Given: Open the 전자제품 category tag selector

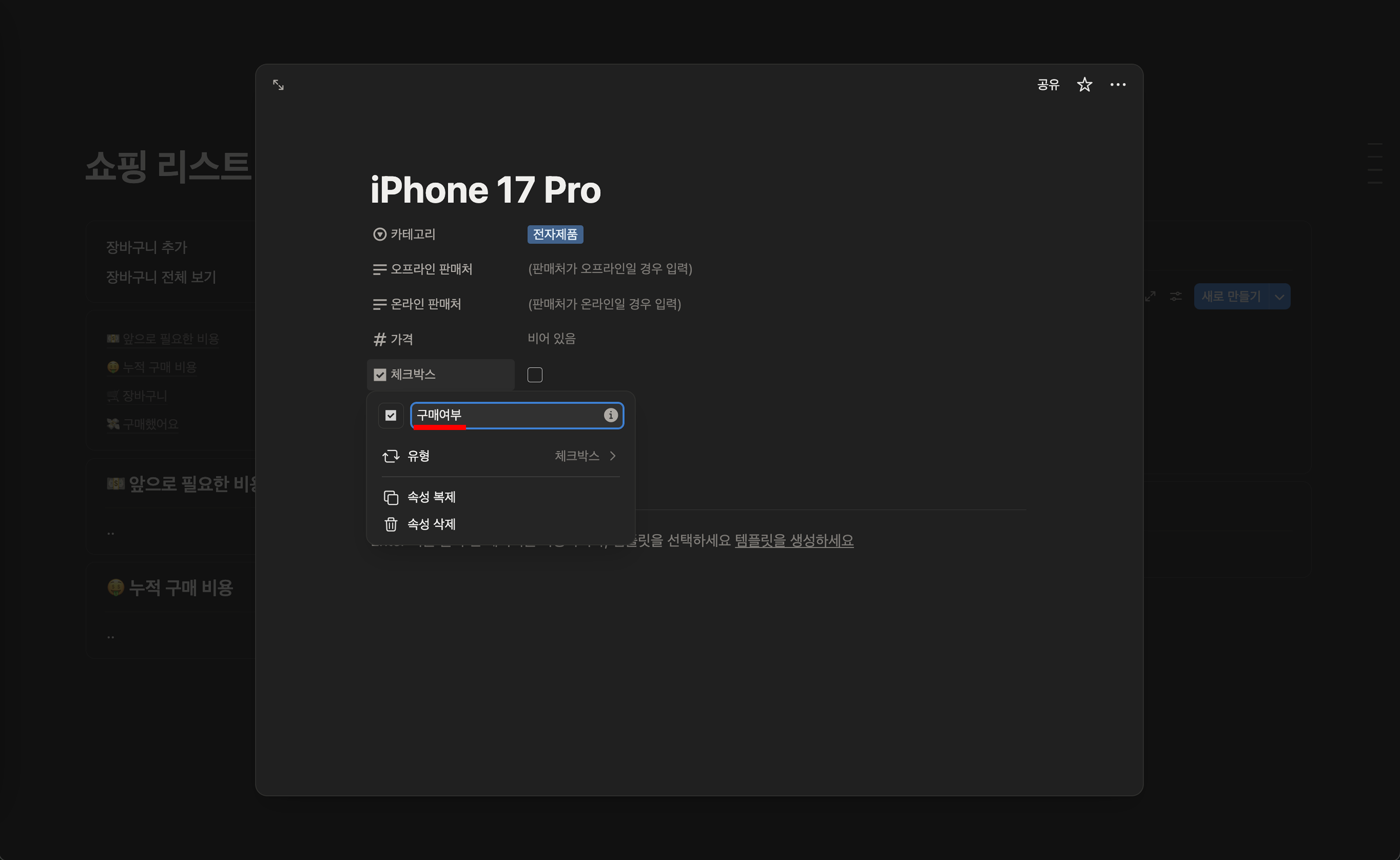Looking at the screenshot, I should point(555,234).
